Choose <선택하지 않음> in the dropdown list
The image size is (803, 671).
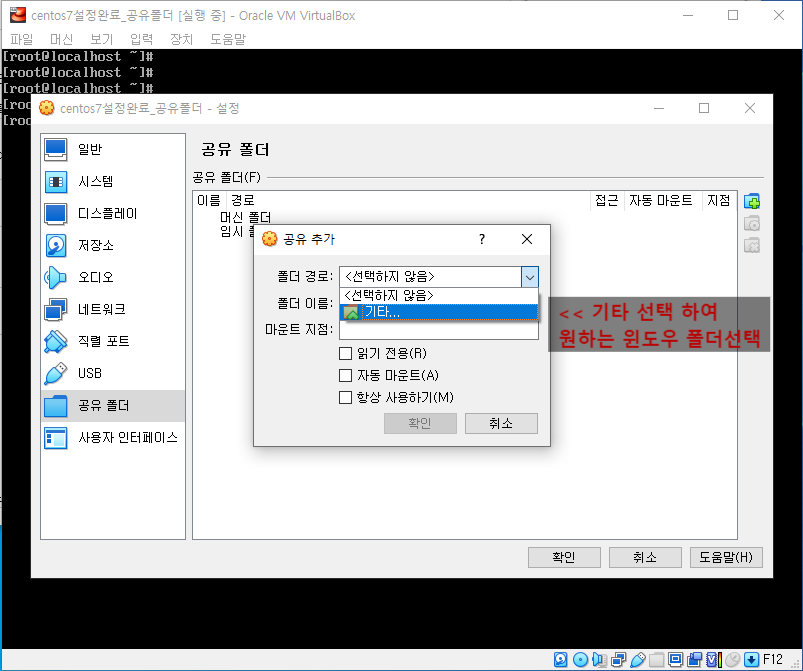click(x=439, y=296)
